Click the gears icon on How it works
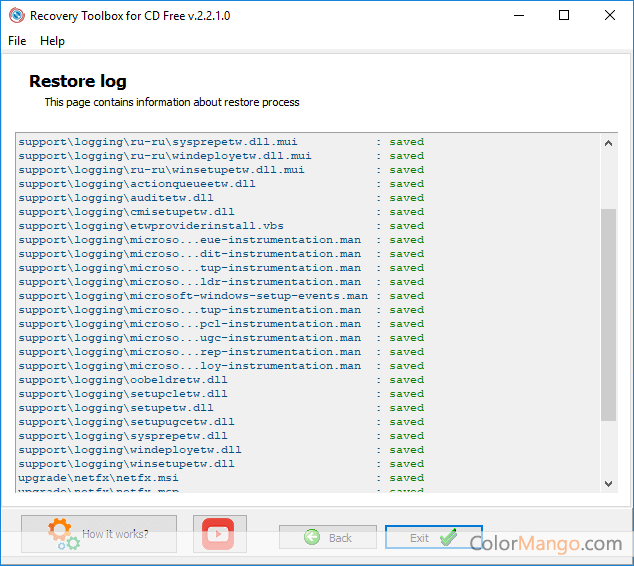Image resolution: width=634 pixels, height=566 pixels. tap(63, 535)
